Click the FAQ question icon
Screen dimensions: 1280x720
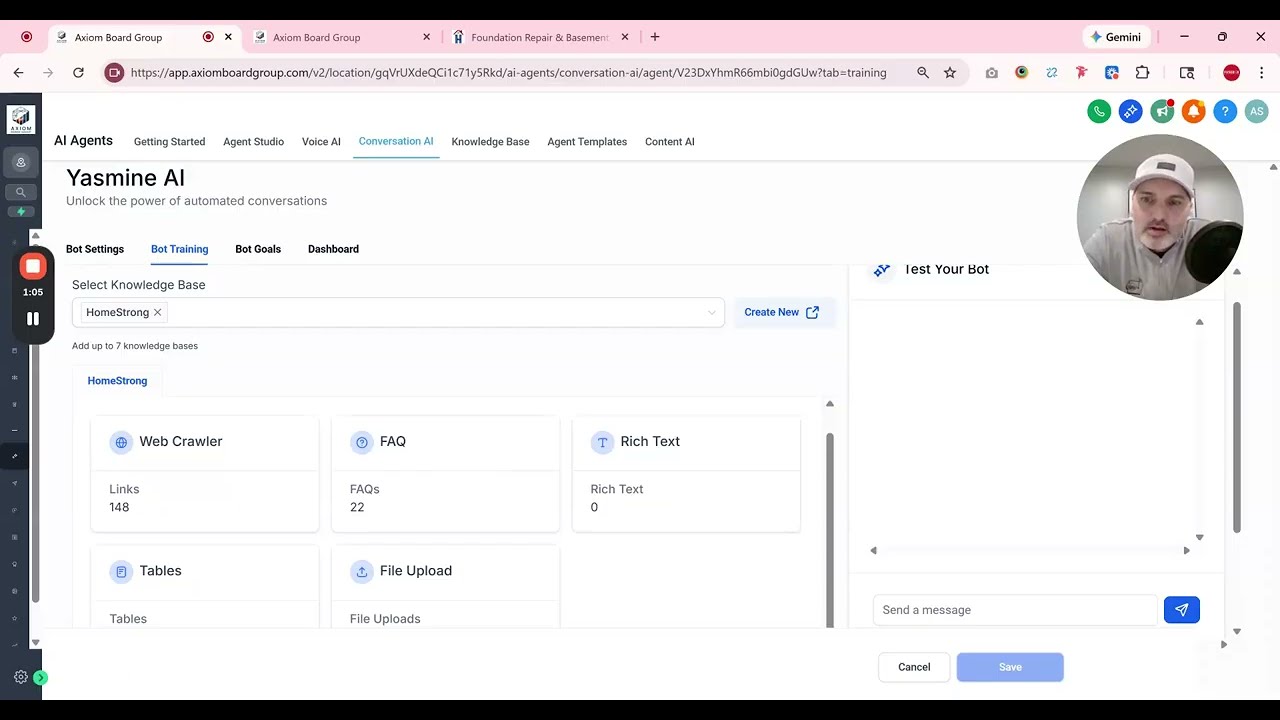pos(362,442)
